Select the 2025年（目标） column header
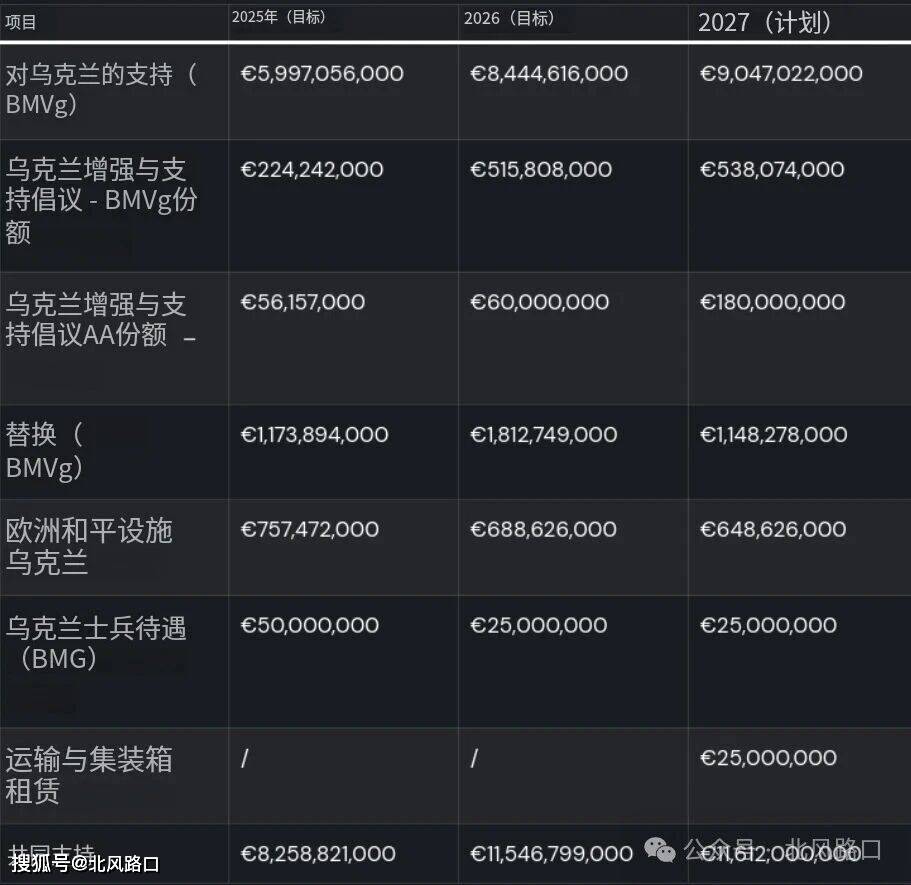Screen dimensions: 911x885 pos(279,17)
